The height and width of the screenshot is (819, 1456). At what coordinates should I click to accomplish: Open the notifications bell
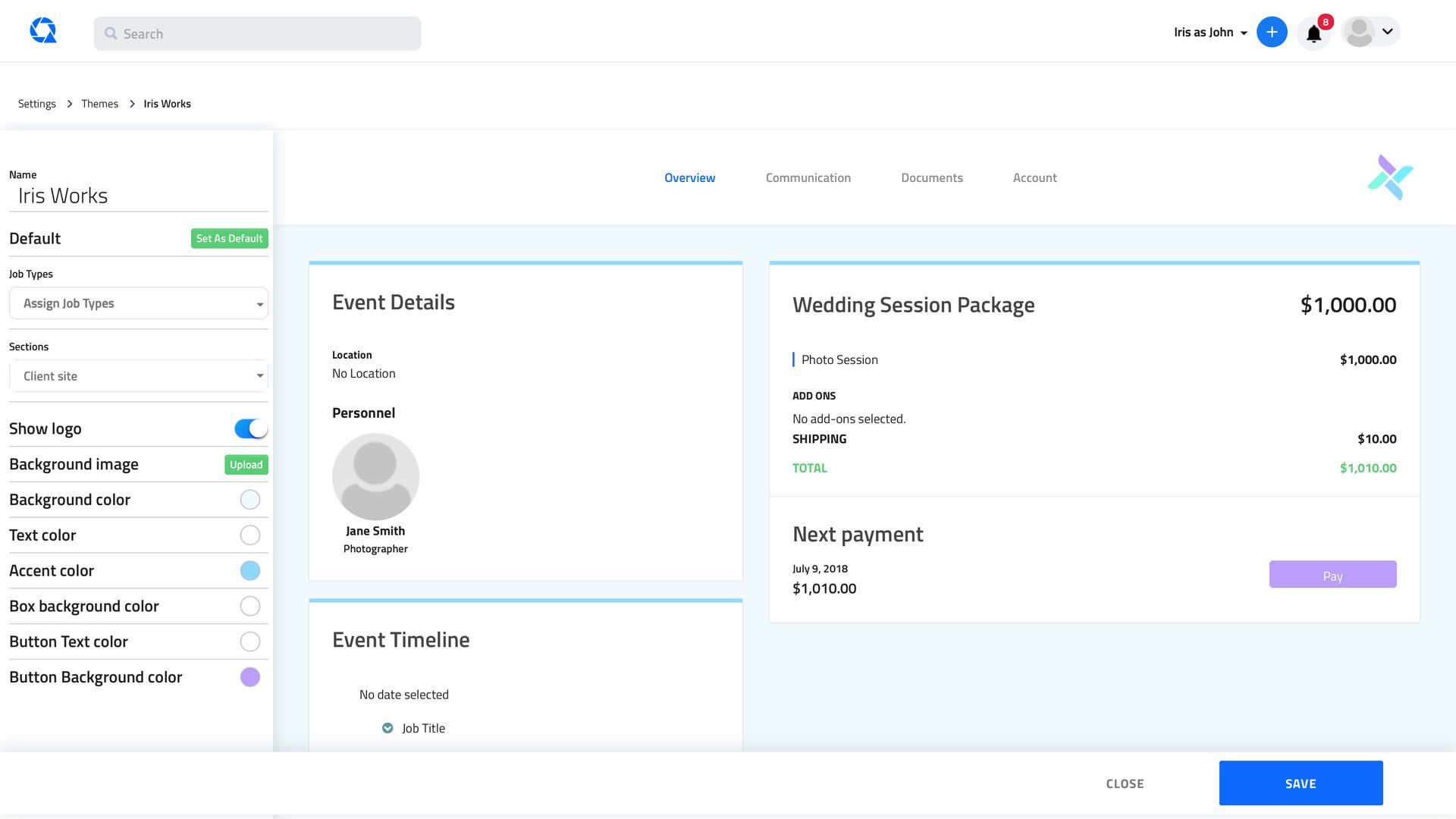[1313, 33]
